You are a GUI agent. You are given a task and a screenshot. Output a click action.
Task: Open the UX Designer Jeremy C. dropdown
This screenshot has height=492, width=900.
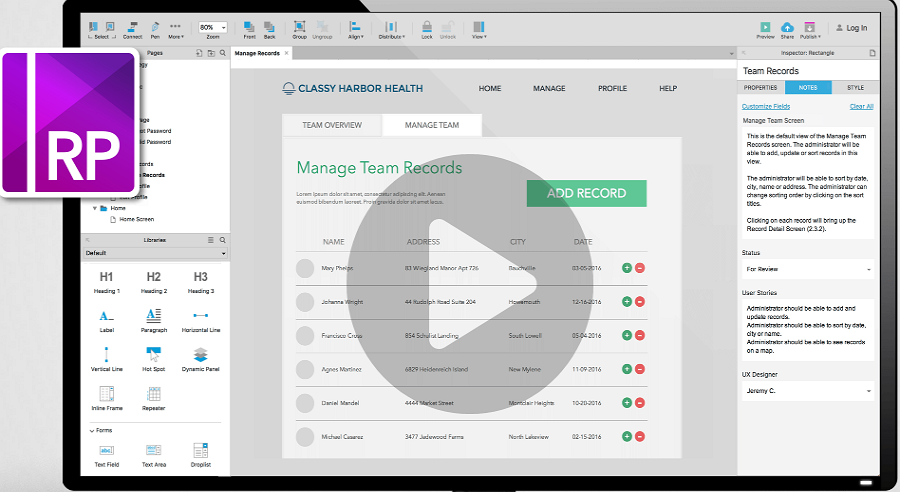808,391
